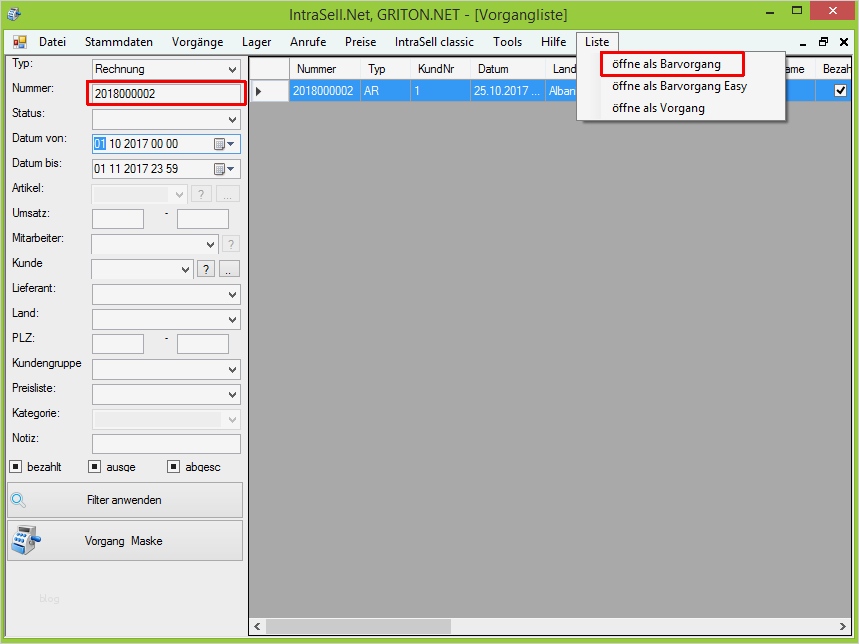Expand the Kundengruppe dropdown
Image resolution: width=859 pixels, height=644 pixels.
click(232, 370)
